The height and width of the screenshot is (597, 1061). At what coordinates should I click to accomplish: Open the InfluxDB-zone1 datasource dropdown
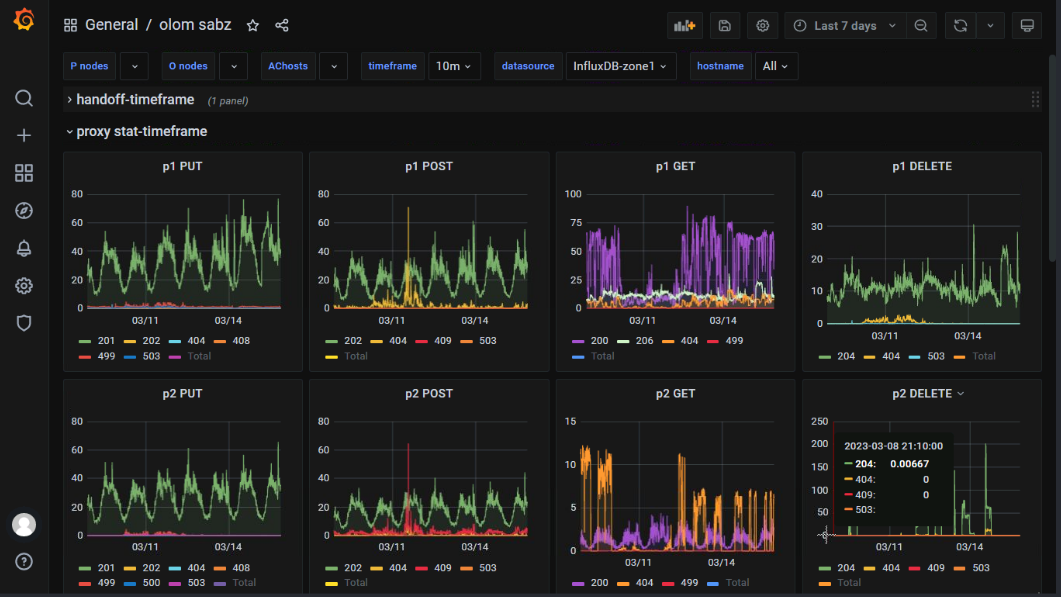pyautogui.click(x=620, y=66)
